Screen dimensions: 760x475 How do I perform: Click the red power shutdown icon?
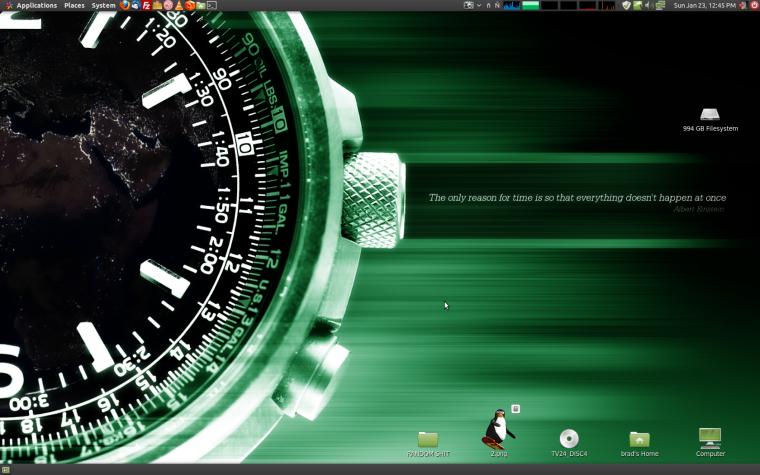(754, 5)
